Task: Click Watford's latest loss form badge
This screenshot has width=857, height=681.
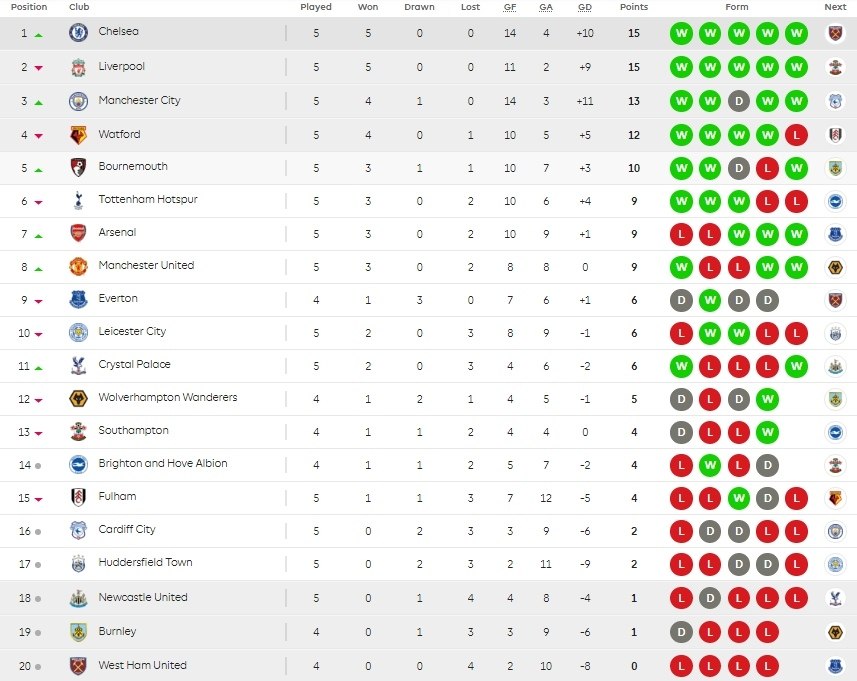Action: 796,135
